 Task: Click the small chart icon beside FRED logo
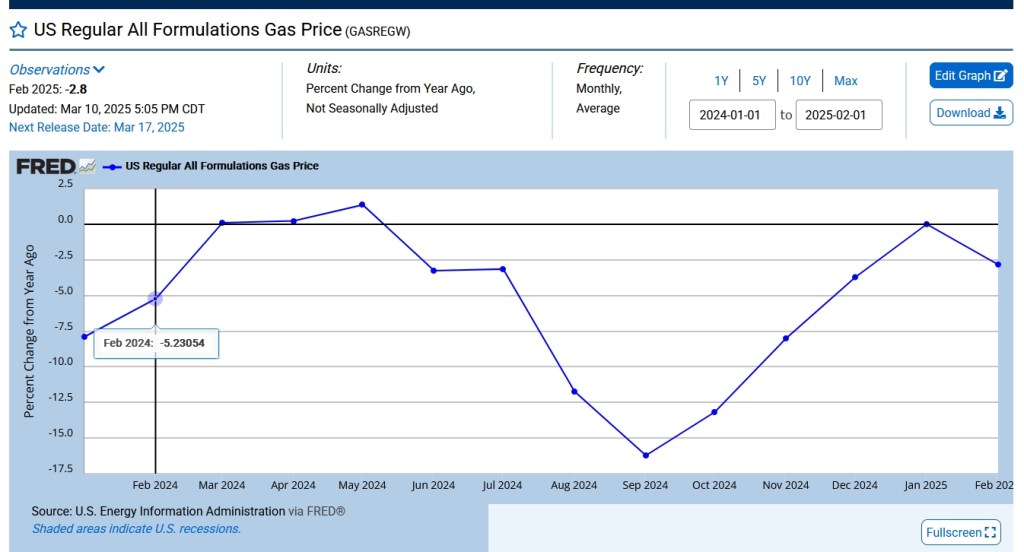pos(88,166)
